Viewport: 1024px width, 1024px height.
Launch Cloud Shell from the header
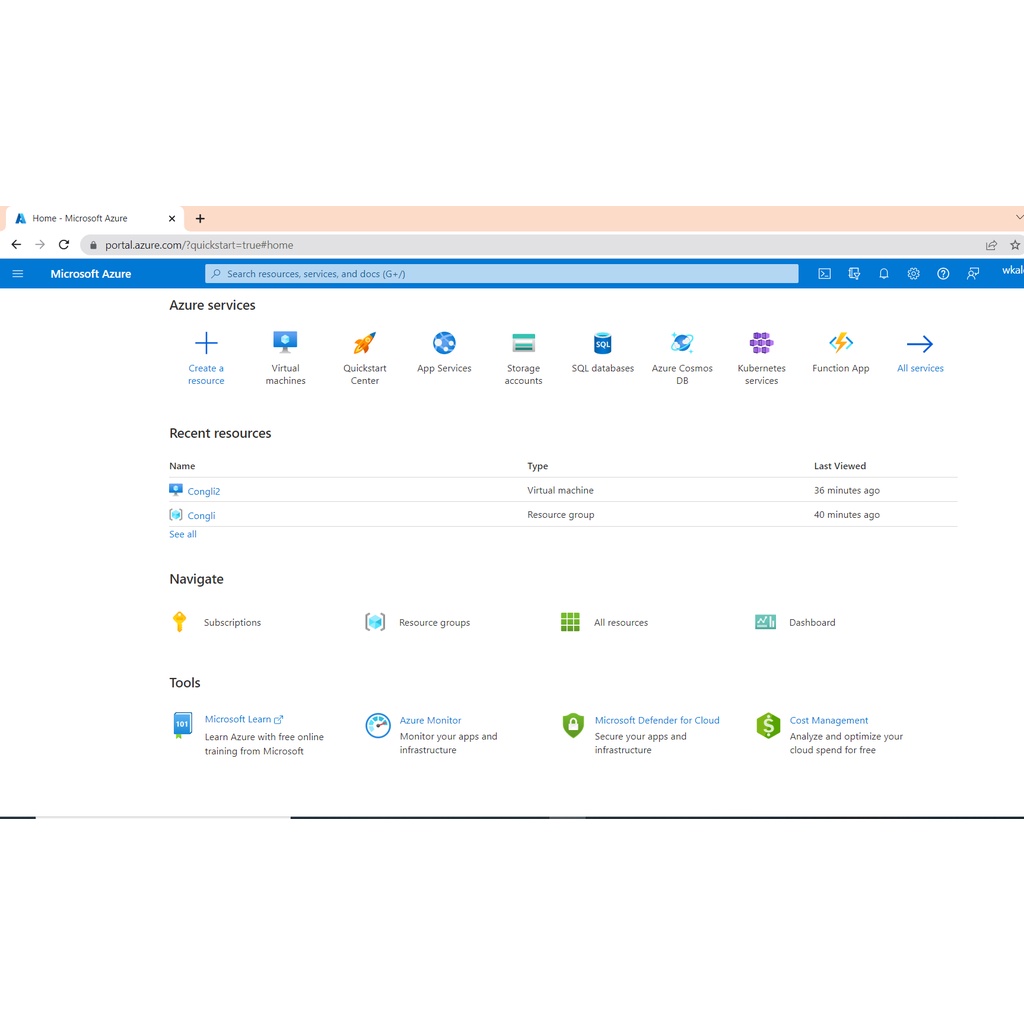pos(824,274)
